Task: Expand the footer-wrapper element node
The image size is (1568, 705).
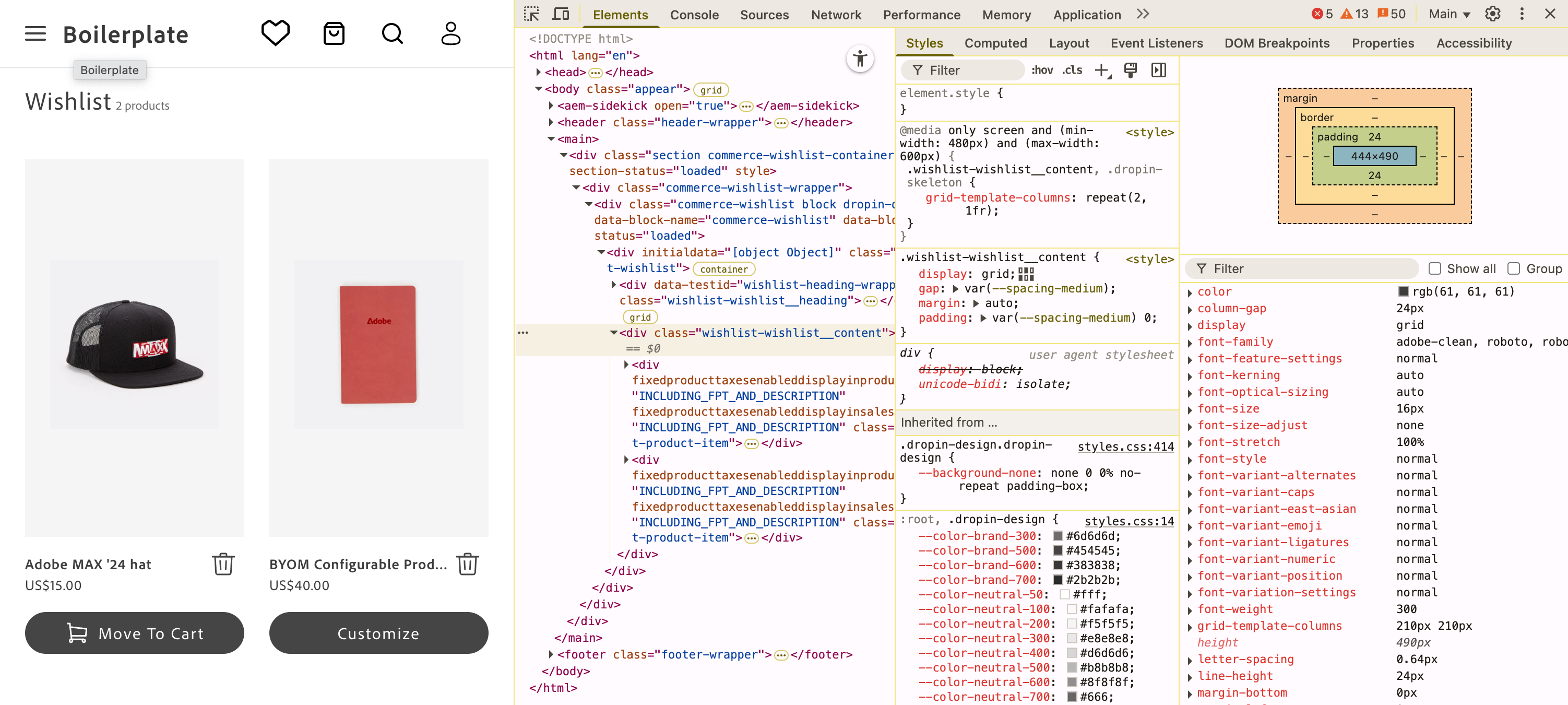Action: coord(551,654)
